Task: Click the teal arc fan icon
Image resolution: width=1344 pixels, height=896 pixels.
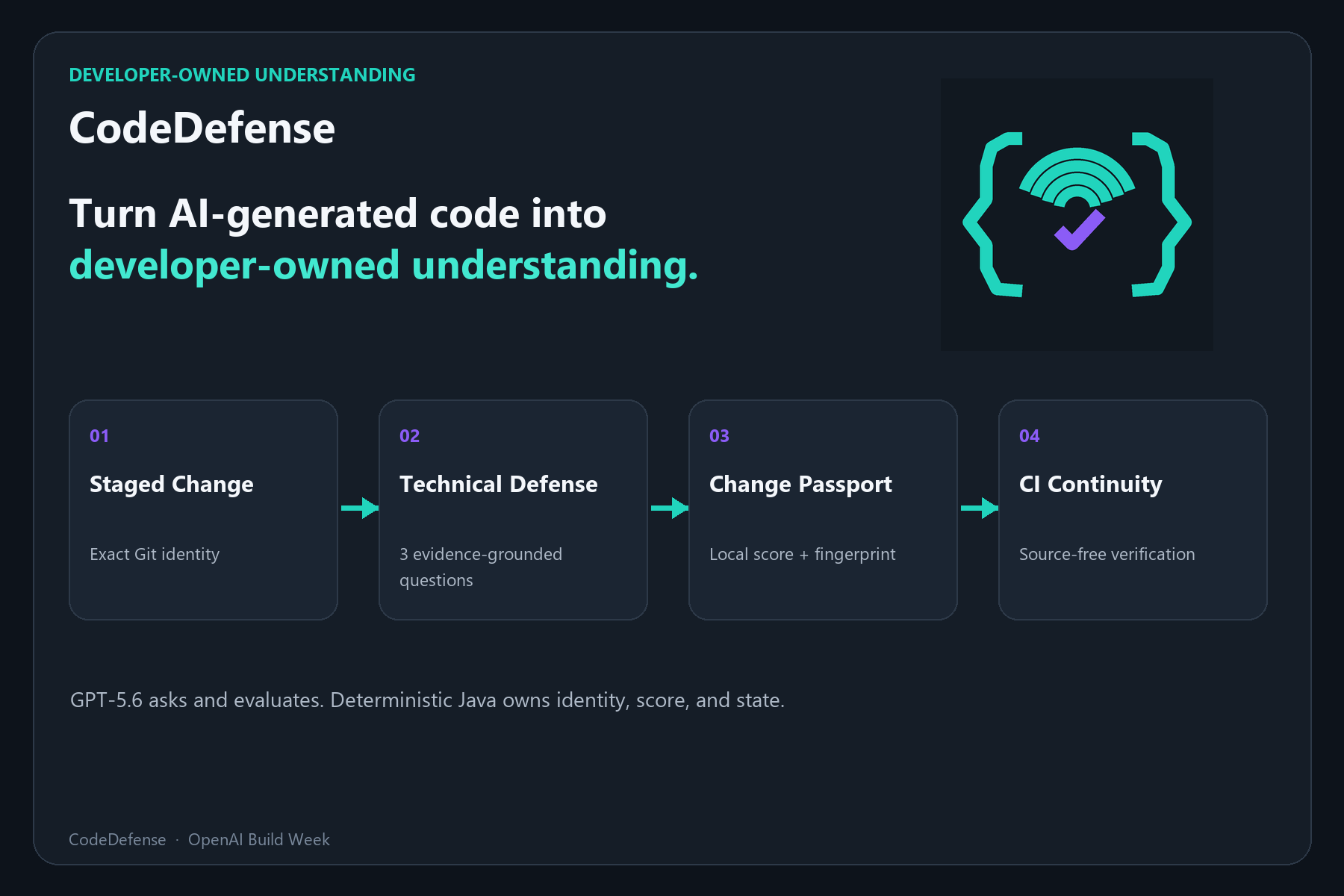Action: point(1077,177)
